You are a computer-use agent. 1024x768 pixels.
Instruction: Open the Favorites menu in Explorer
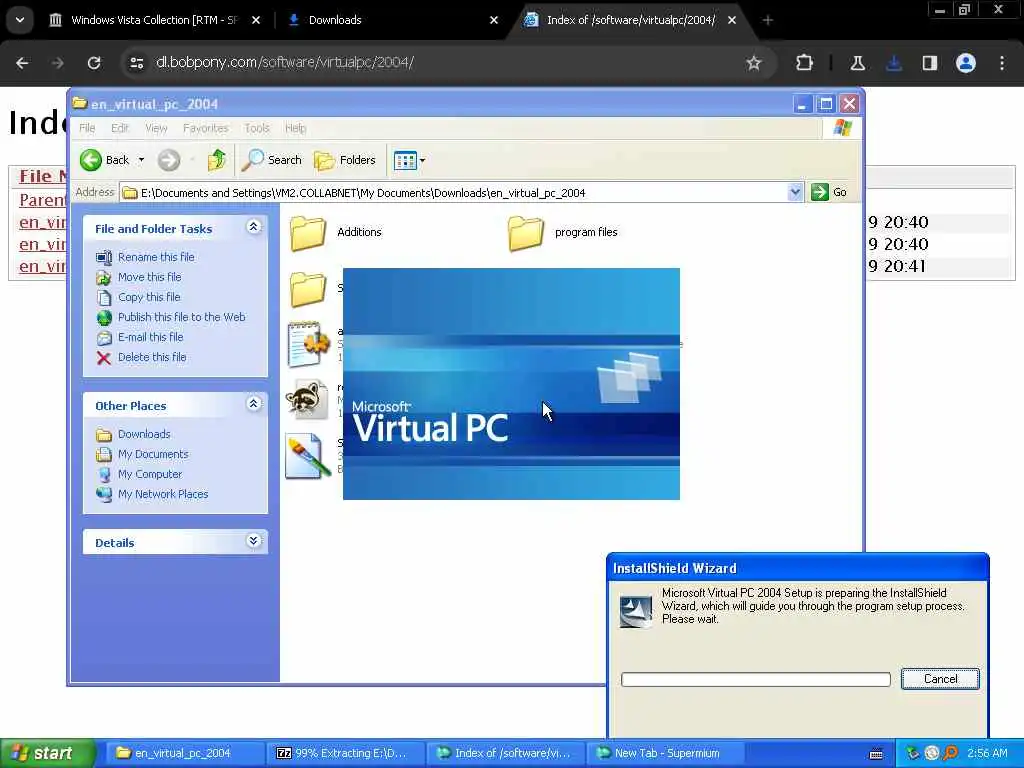coord(206,128)
